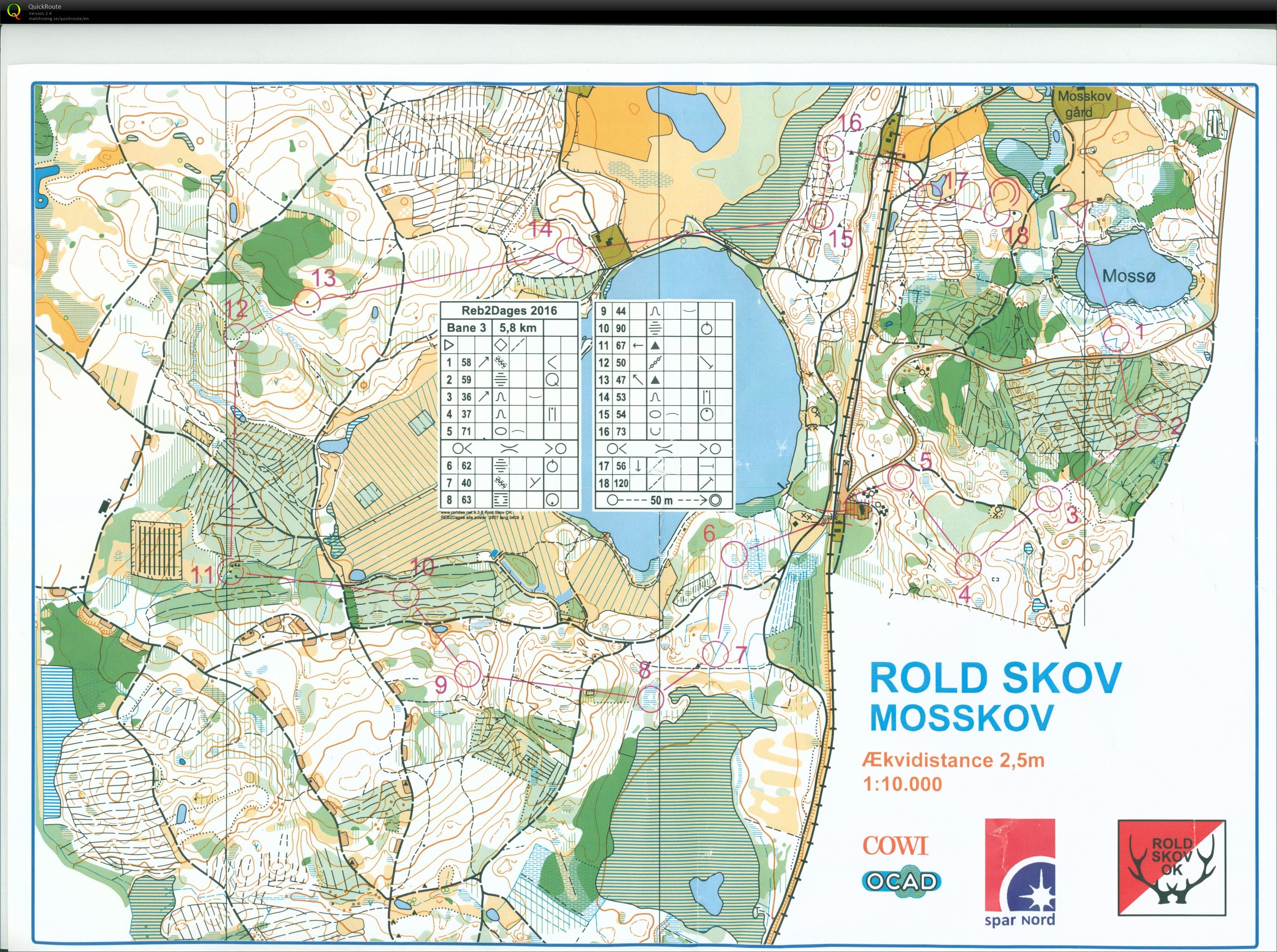
Task: Click the depression symbol in table row 16
Action: tap(655, 431)
